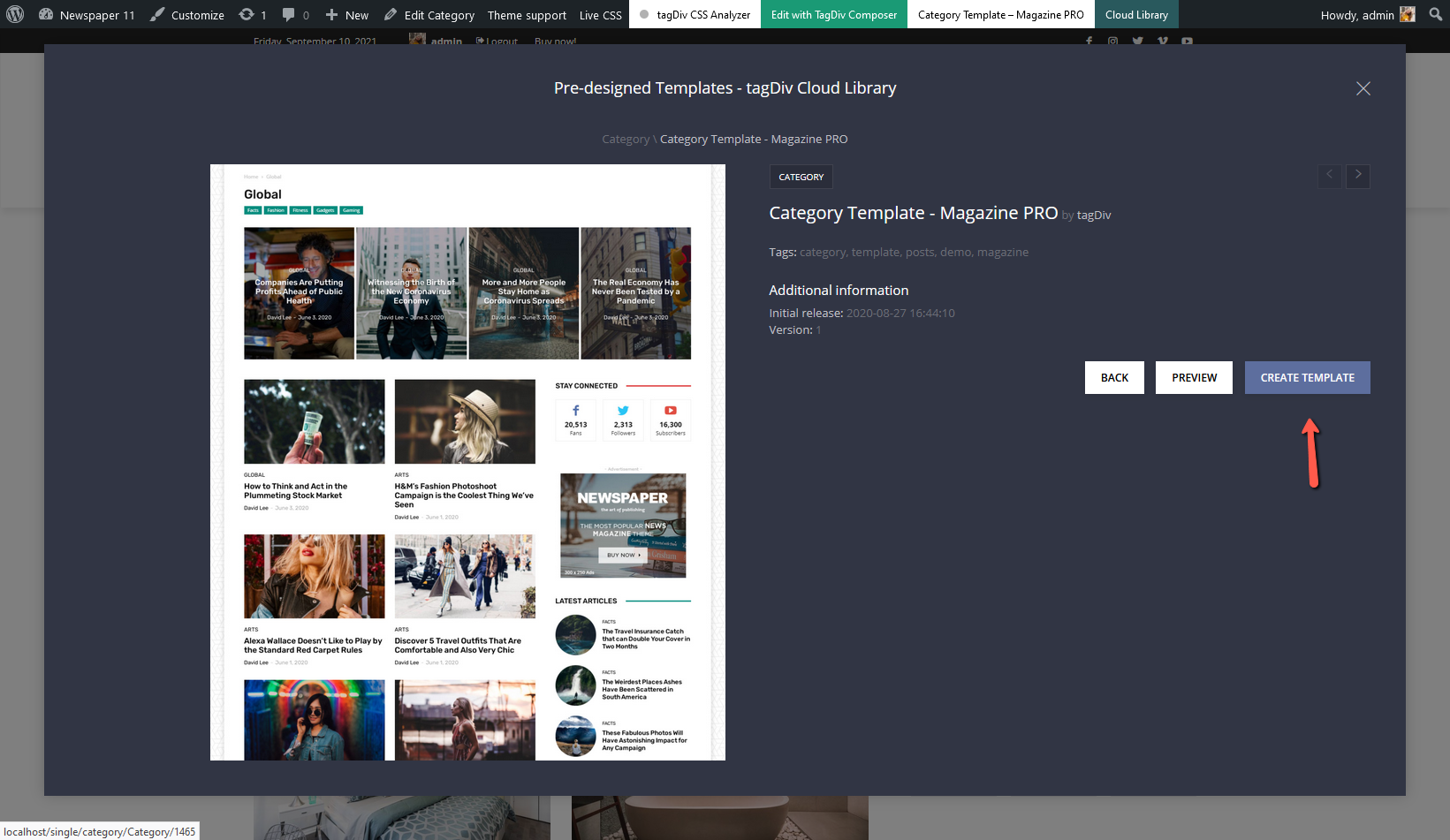Viewport: 1450px width, 840px height.
Task: Select Category Template – Magazine PRO bar item
Action: click(1000, 14)
